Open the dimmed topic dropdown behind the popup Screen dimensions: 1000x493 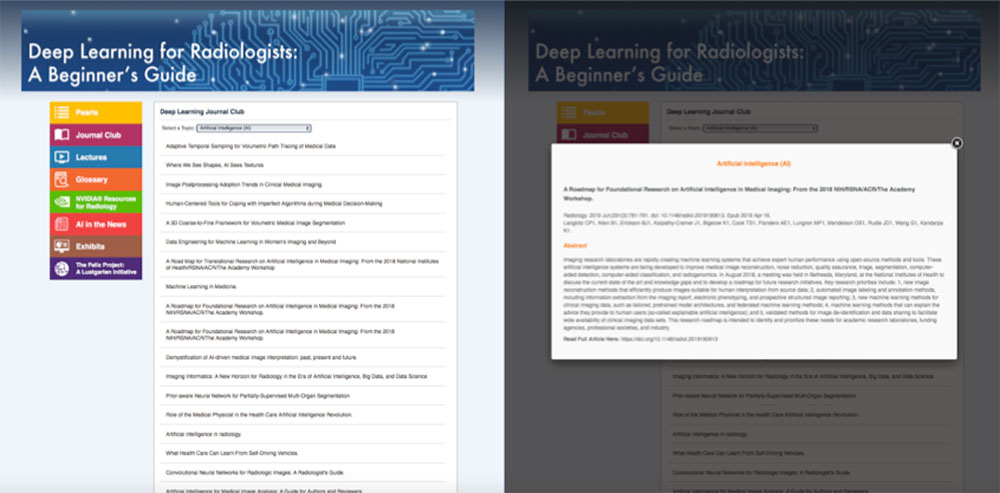coord(760,128)
